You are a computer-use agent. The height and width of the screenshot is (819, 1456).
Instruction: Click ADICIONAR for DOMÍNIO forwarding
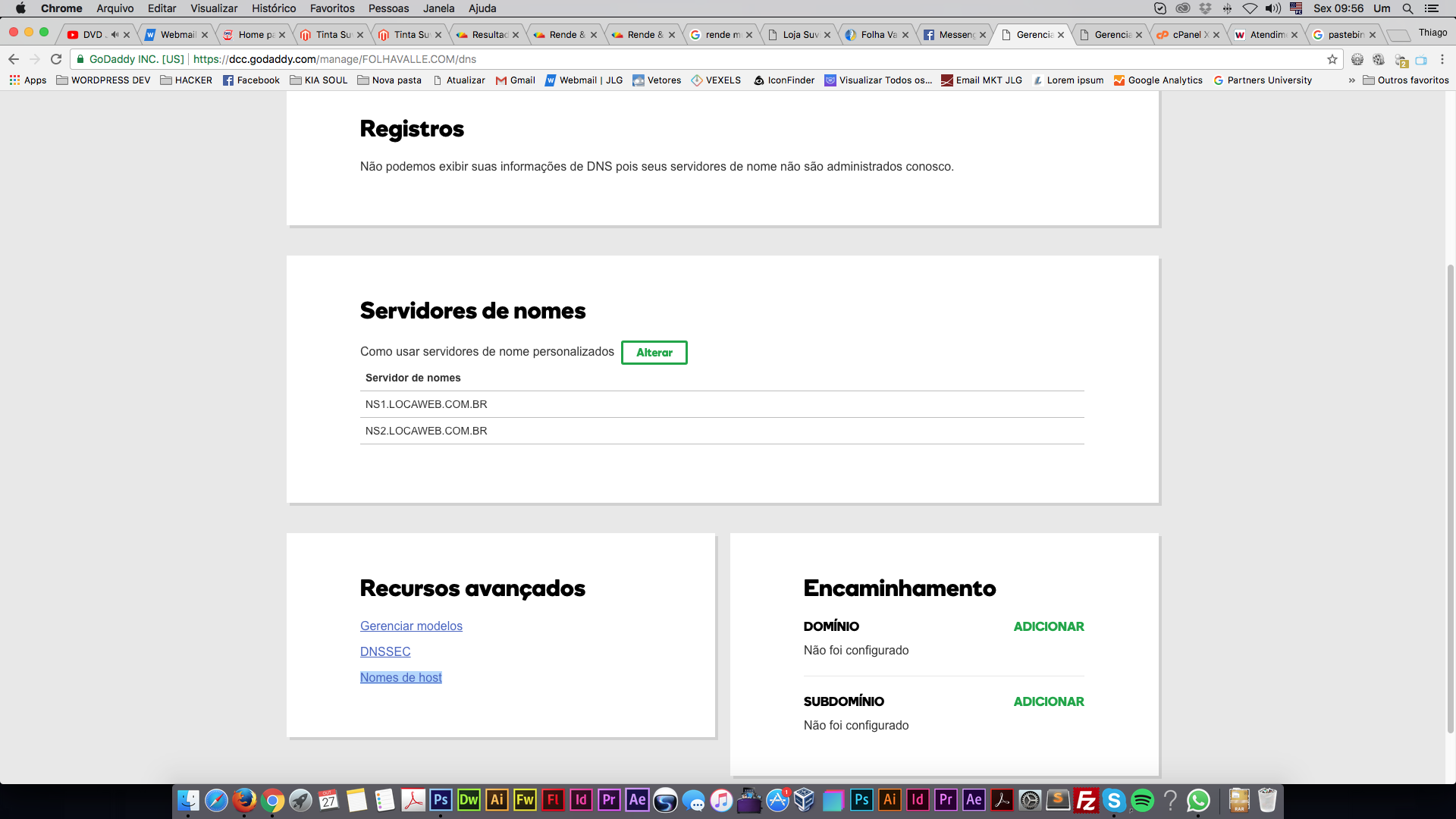coord(1049,626)
